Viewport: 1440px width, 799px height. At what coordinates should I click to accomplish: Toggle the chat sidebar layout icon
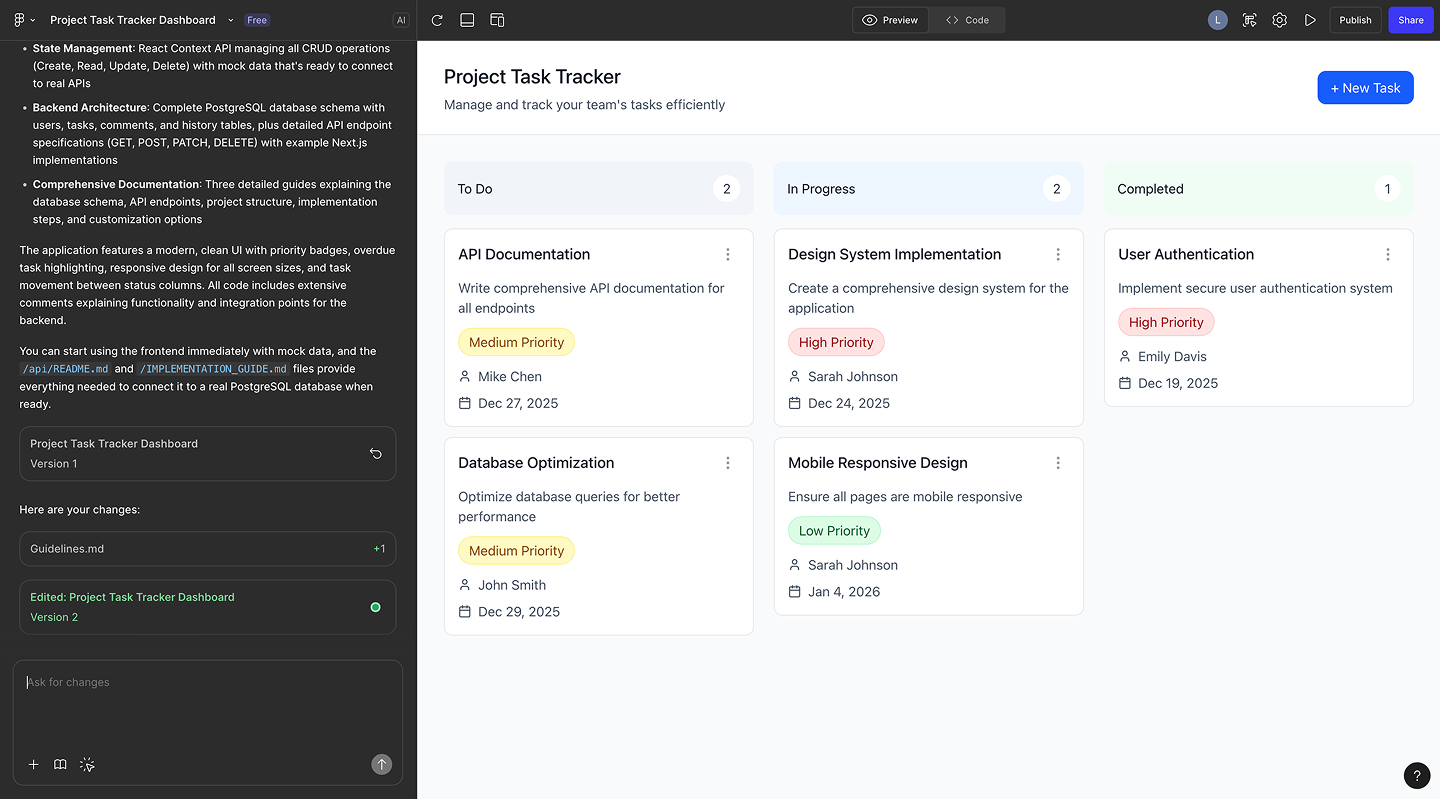pos(466,19)
